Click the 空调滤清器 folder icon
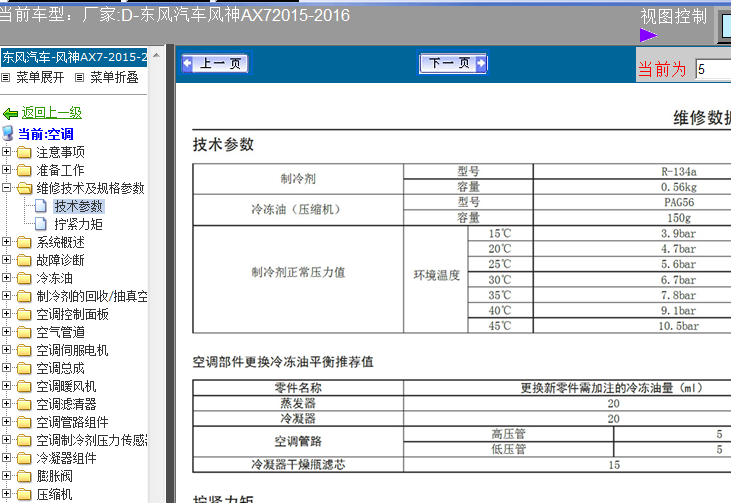Viewport: 731px width, 503px height. click(x=24, y=404)
